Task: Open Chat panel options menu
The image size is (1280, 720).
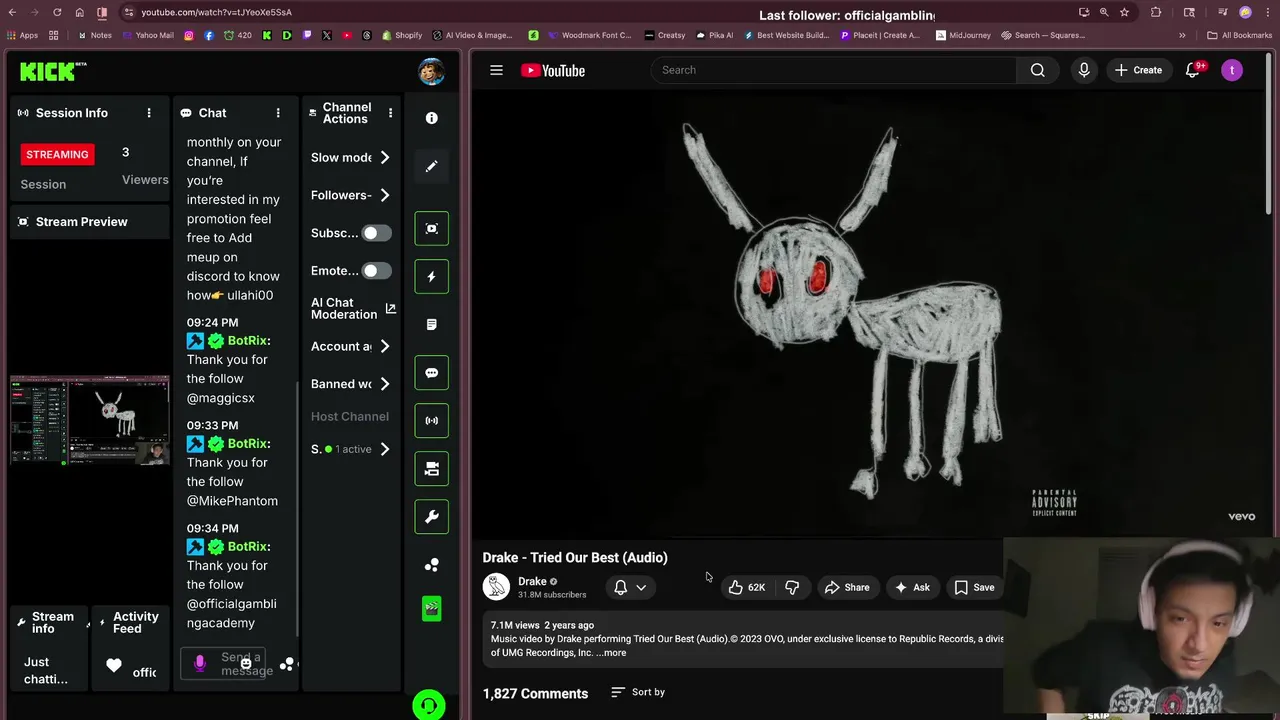Action: pyautogui.click(x=278, y=113)
